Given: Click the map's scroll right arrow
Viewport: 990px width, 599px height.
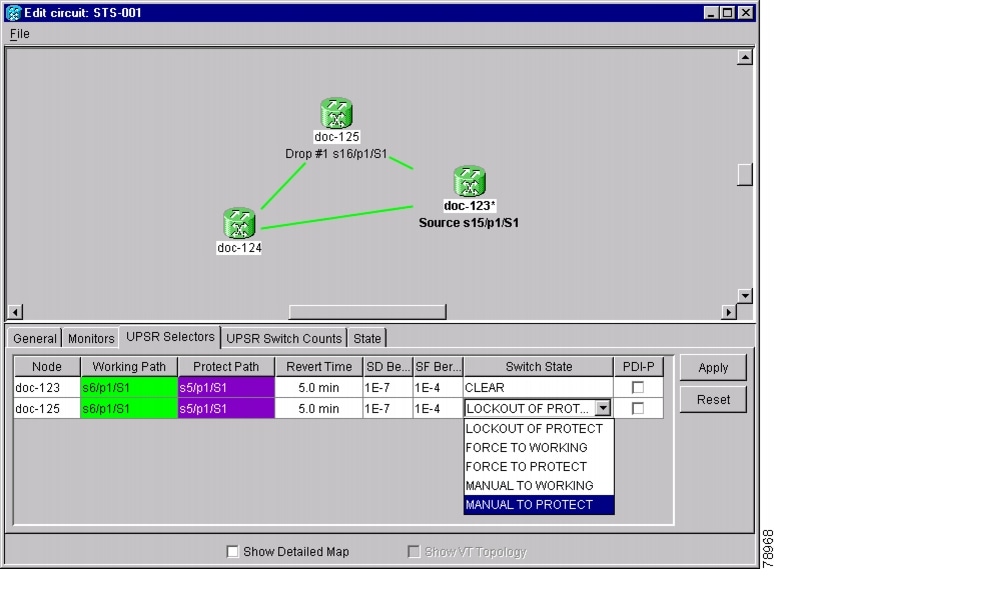Looking at the screenshot, I should pos(729,312).
